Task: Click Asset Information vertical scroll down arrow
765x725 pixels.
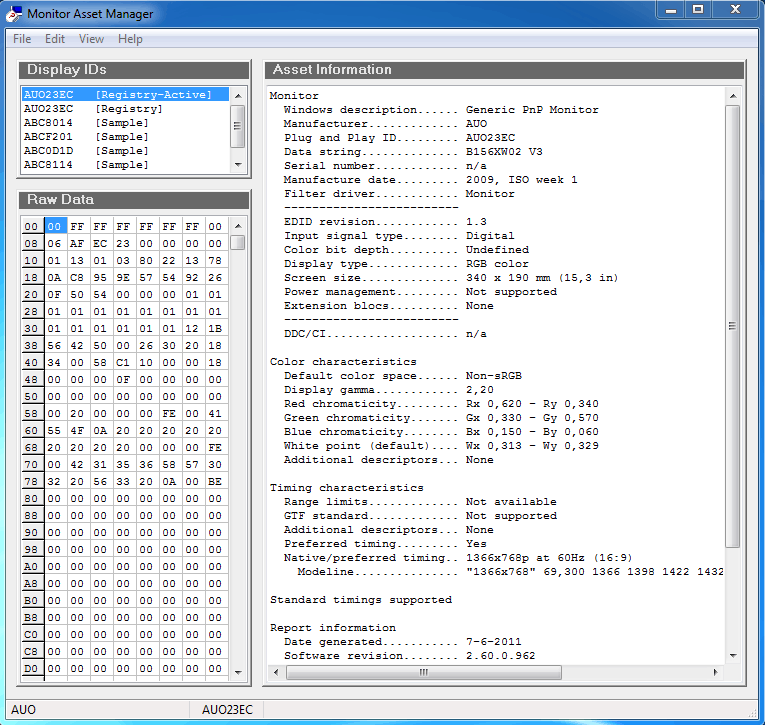Action: tap(732, 656)
